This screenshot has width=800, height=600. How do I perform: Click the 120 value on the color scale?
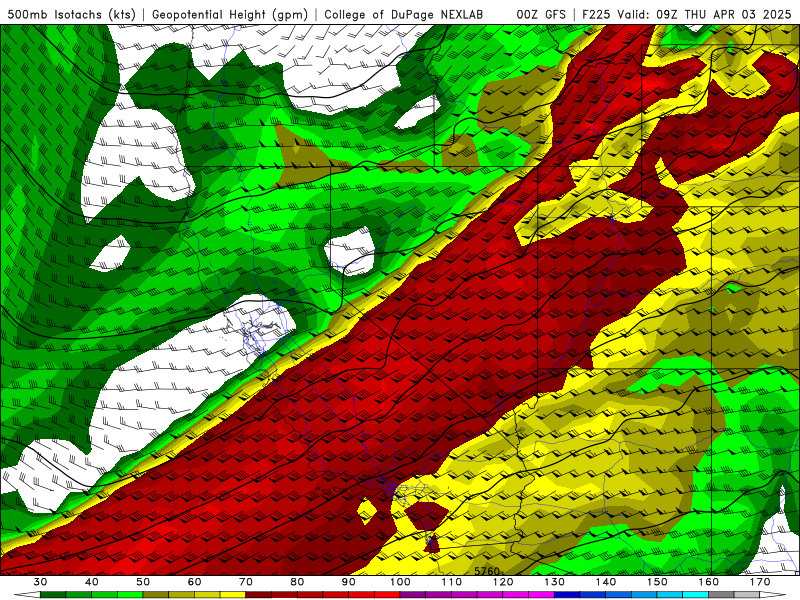(503, 582)
